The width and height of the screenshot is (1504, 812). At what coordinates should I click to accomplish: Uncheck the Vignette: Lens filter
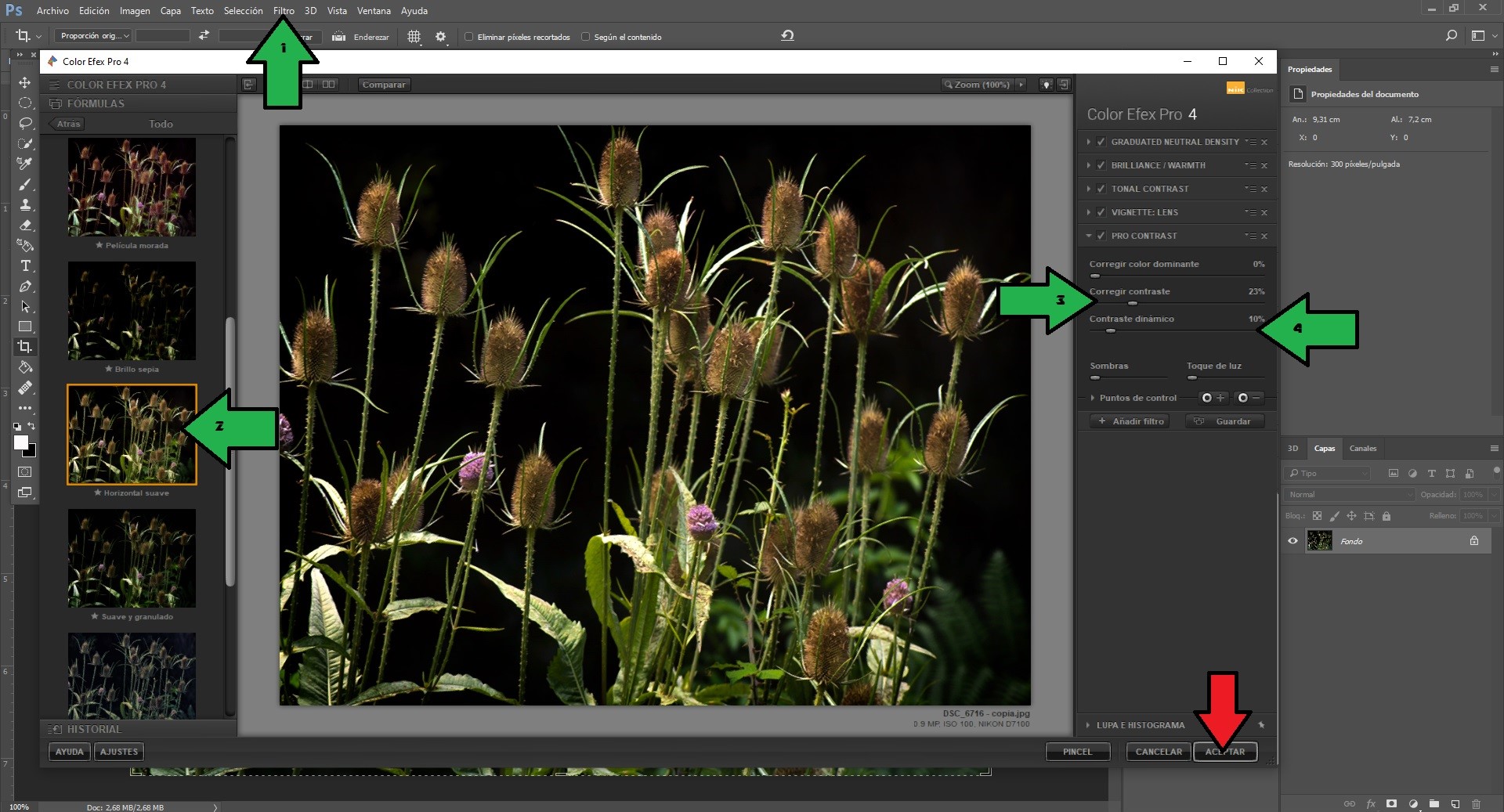1101,212
